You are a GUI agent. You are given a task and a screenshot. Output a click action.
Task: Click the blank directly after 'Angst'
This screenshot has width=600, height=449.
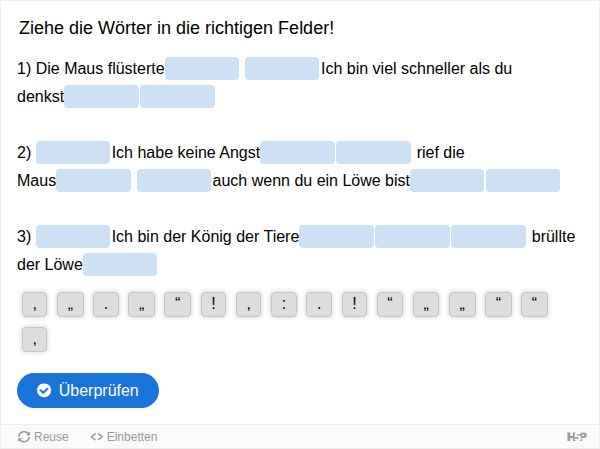297,152
